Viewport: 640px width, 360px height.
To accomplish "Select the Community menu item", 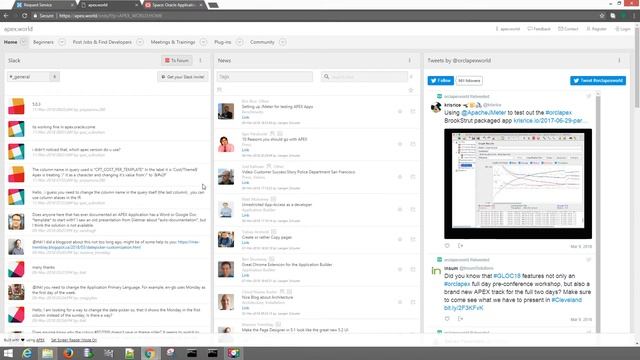I will click(x=262, y=42).
